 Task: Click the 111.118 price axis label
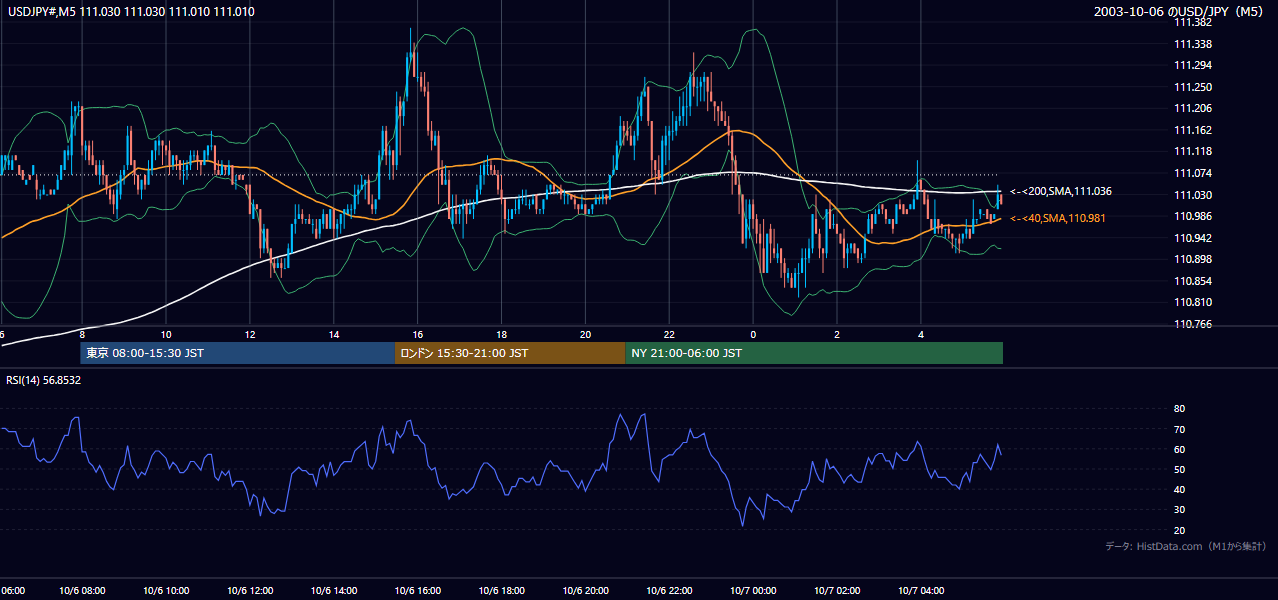coord(1193,152)
